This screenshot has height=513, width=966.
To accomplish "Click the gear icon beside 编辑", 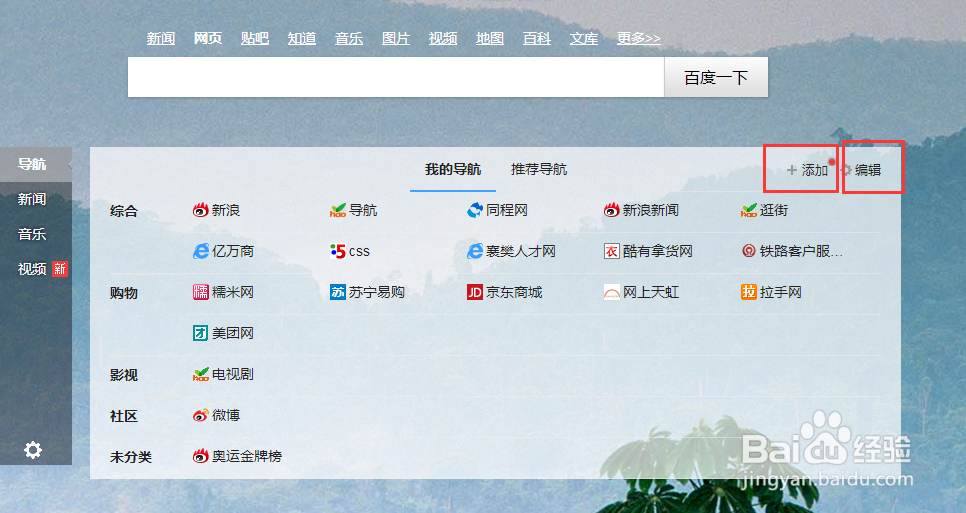I will [x=846, y=170].
